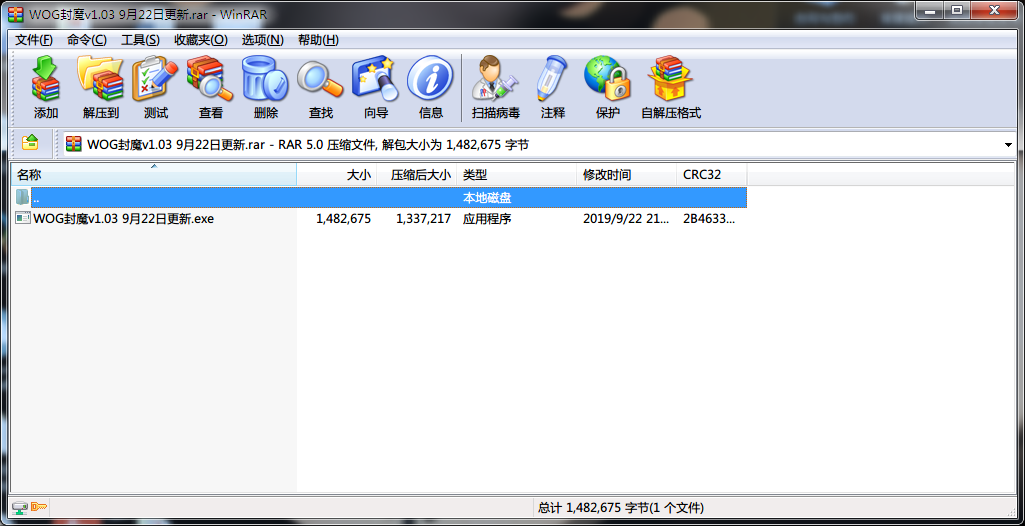This screenshot has width=1025, height=526.
Task: Click the drive icon in status bar
Action: coord(20,507)
